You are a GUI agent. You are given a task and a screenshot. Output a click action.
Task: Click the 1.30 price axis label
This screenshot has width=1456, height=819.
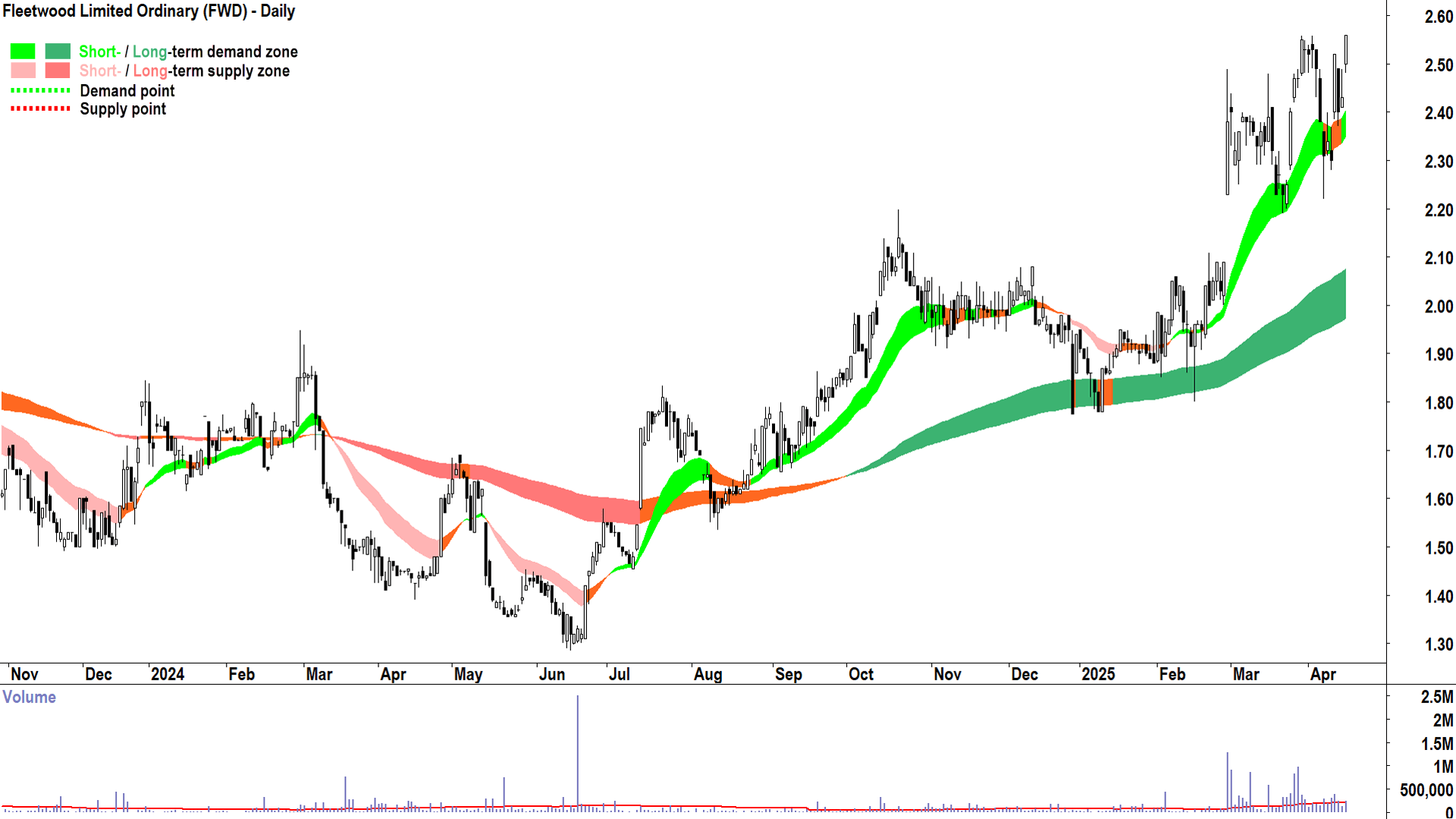click(1439, 645)
